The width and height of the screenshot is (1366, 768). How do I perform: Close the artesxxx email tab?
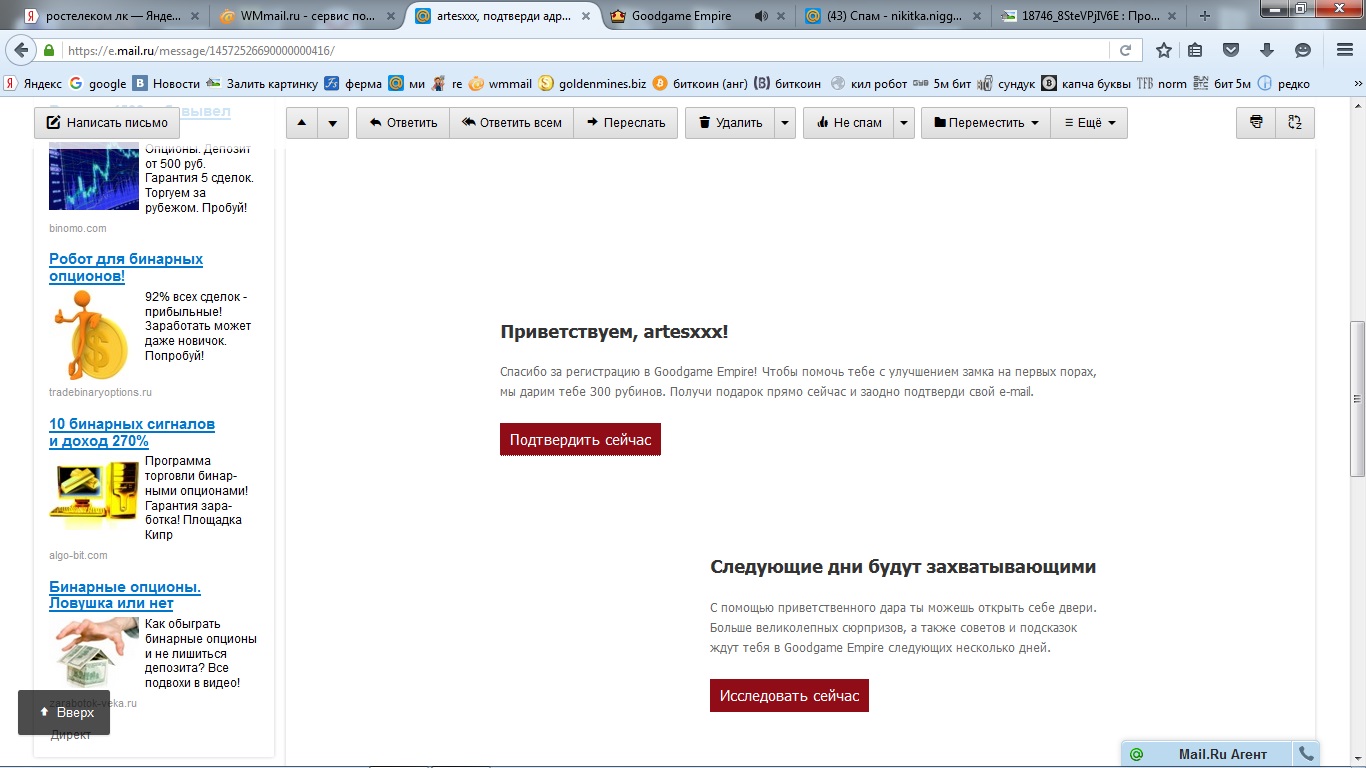coord(587,16)
